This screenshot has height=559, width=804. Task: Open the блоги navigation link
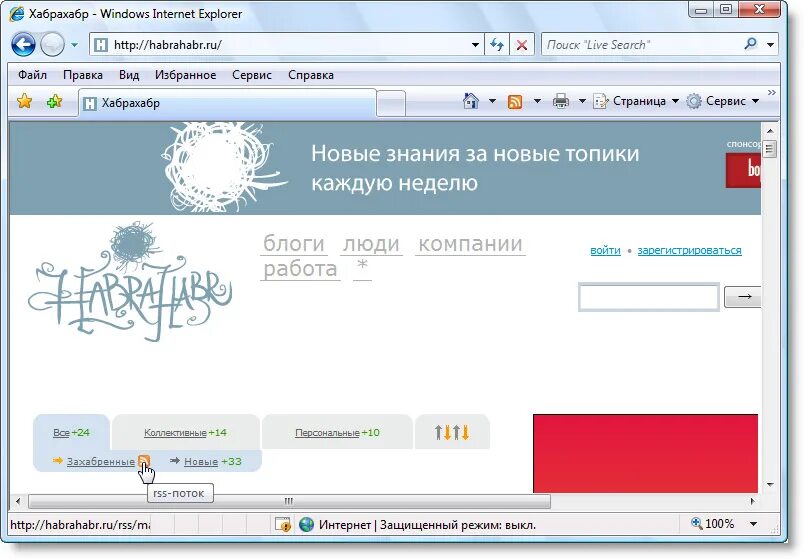pyautogui.click(x=294, y=244)
